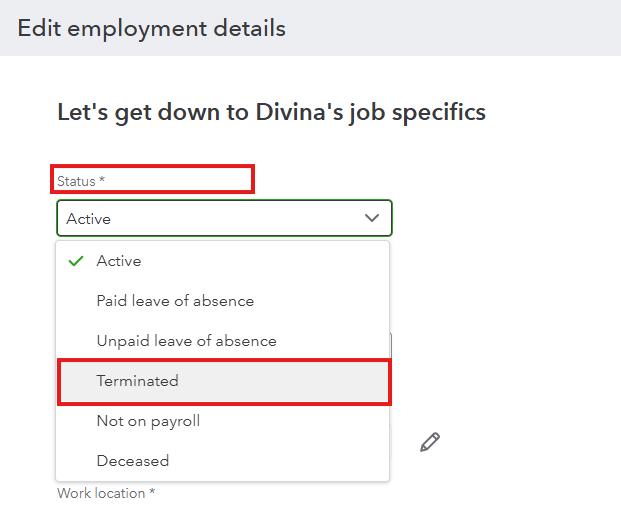This screenshot has width=621, height=508.
Task: Click the Edit employment details title
Action: coord(152,28)
